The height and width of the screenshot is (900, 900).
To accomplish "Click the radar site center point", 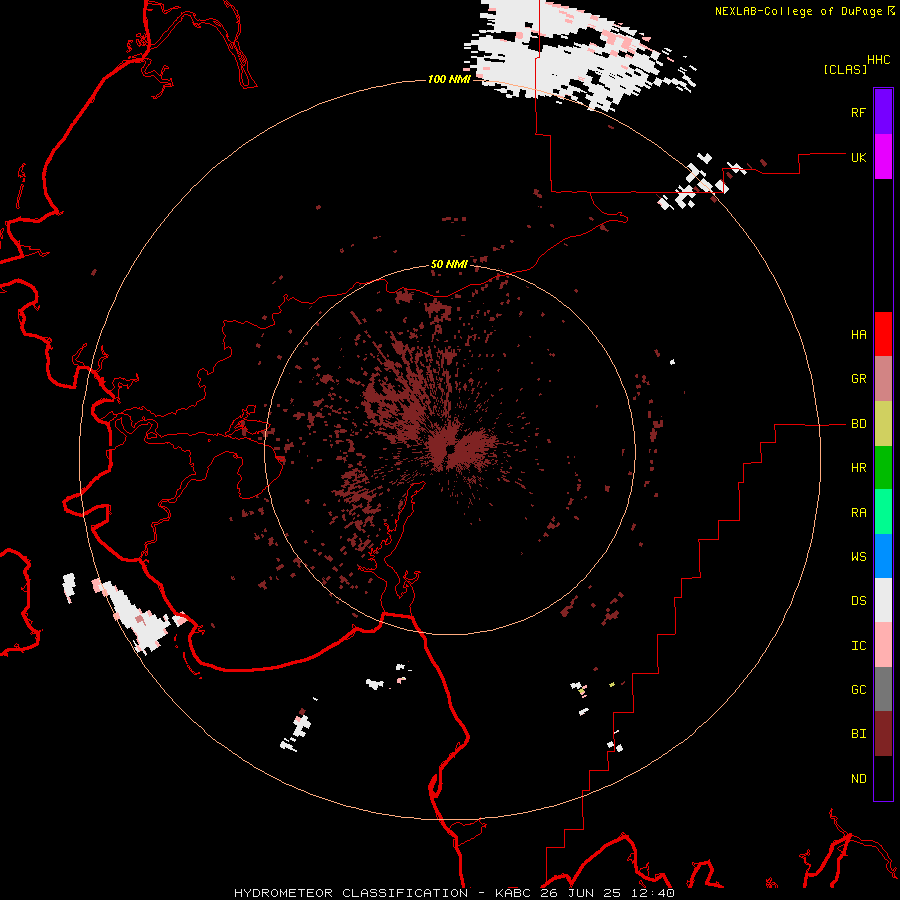I will (x=450, y=449).
